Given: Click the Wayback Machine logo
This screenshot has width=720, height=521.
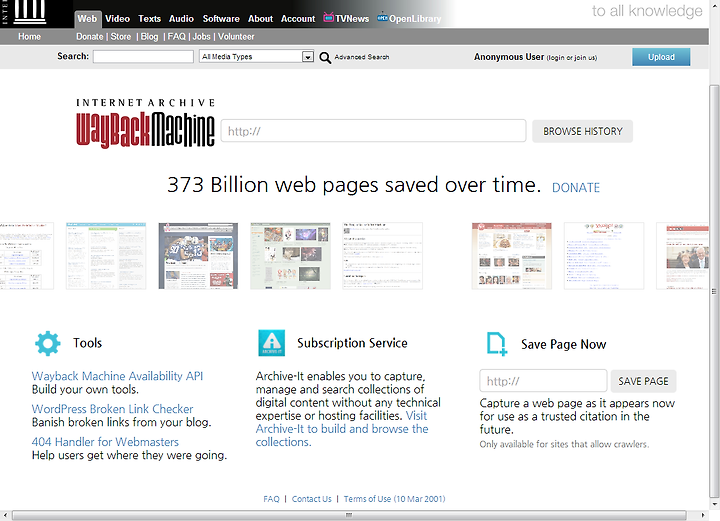Looking at the screenshot, I should click(x=145, y=123).
